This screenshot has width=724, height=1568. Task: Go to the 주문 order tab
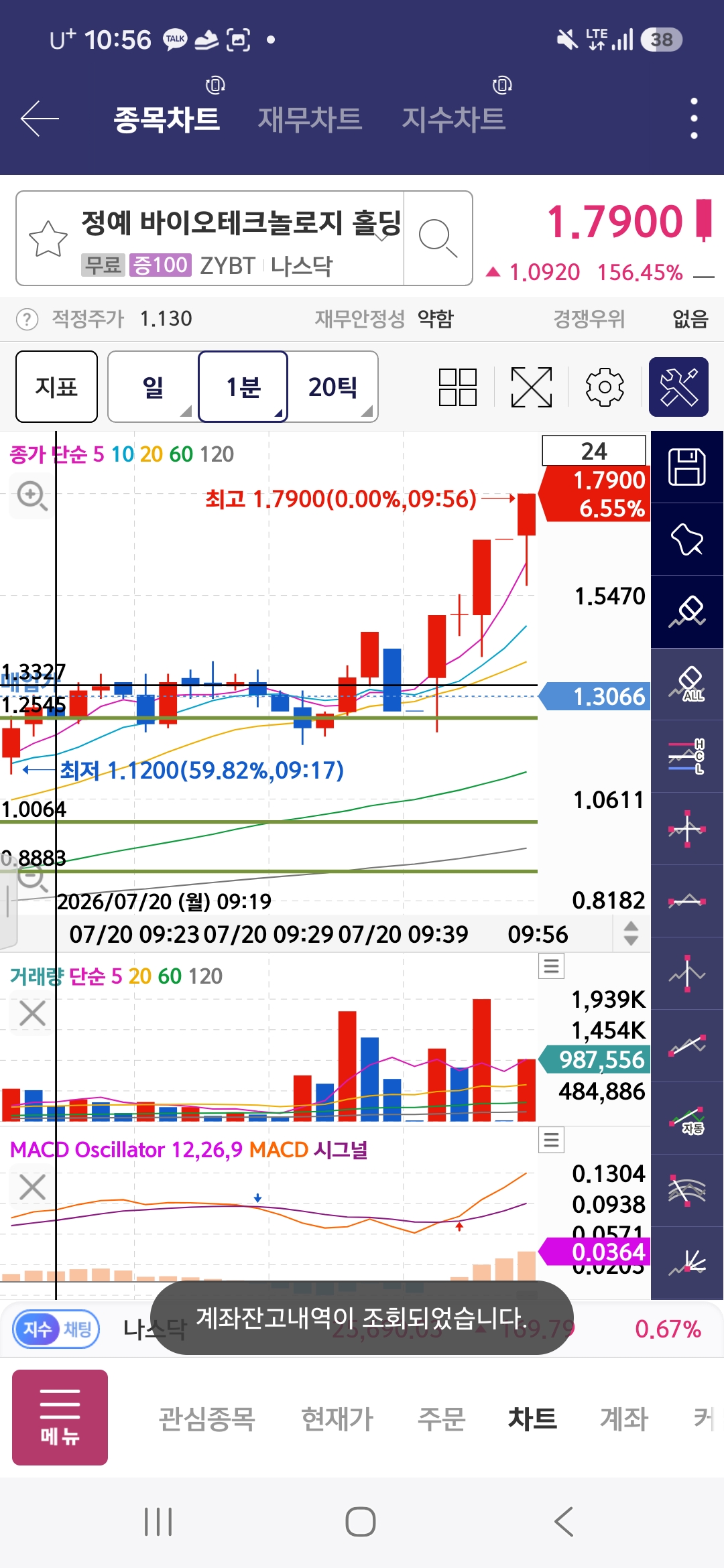(x=441, y=1419)
